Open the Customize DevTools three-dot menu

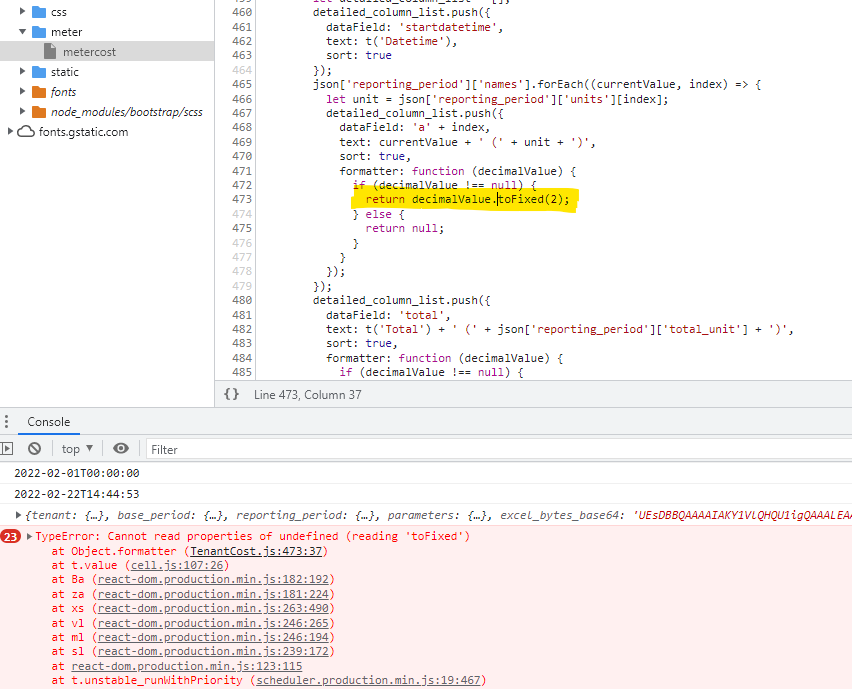click(x=8, y=419)
